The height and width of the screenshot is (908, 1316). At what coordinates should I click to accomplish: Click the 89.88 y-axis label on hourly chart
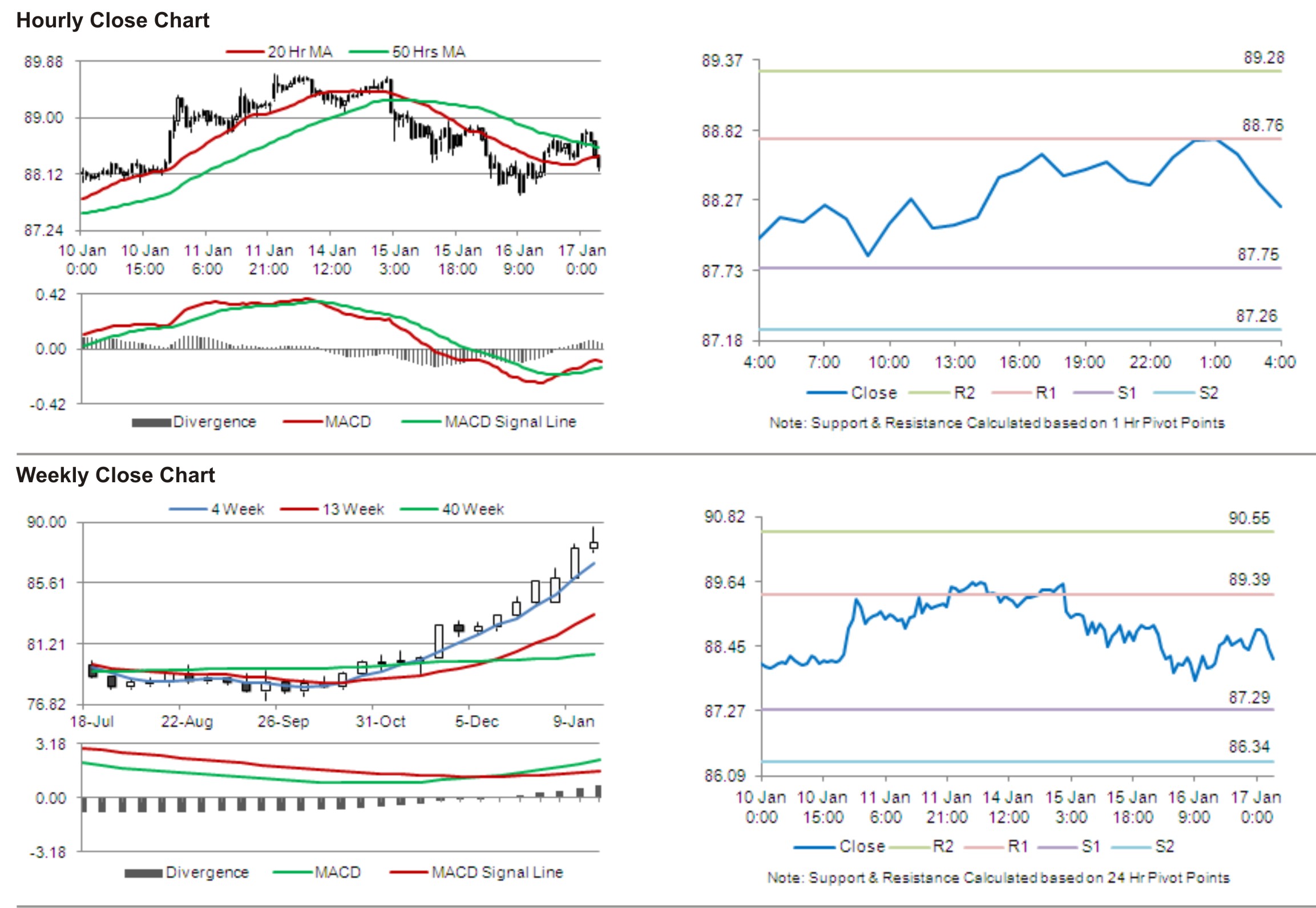pyautogui.click(x=43, y=62)
